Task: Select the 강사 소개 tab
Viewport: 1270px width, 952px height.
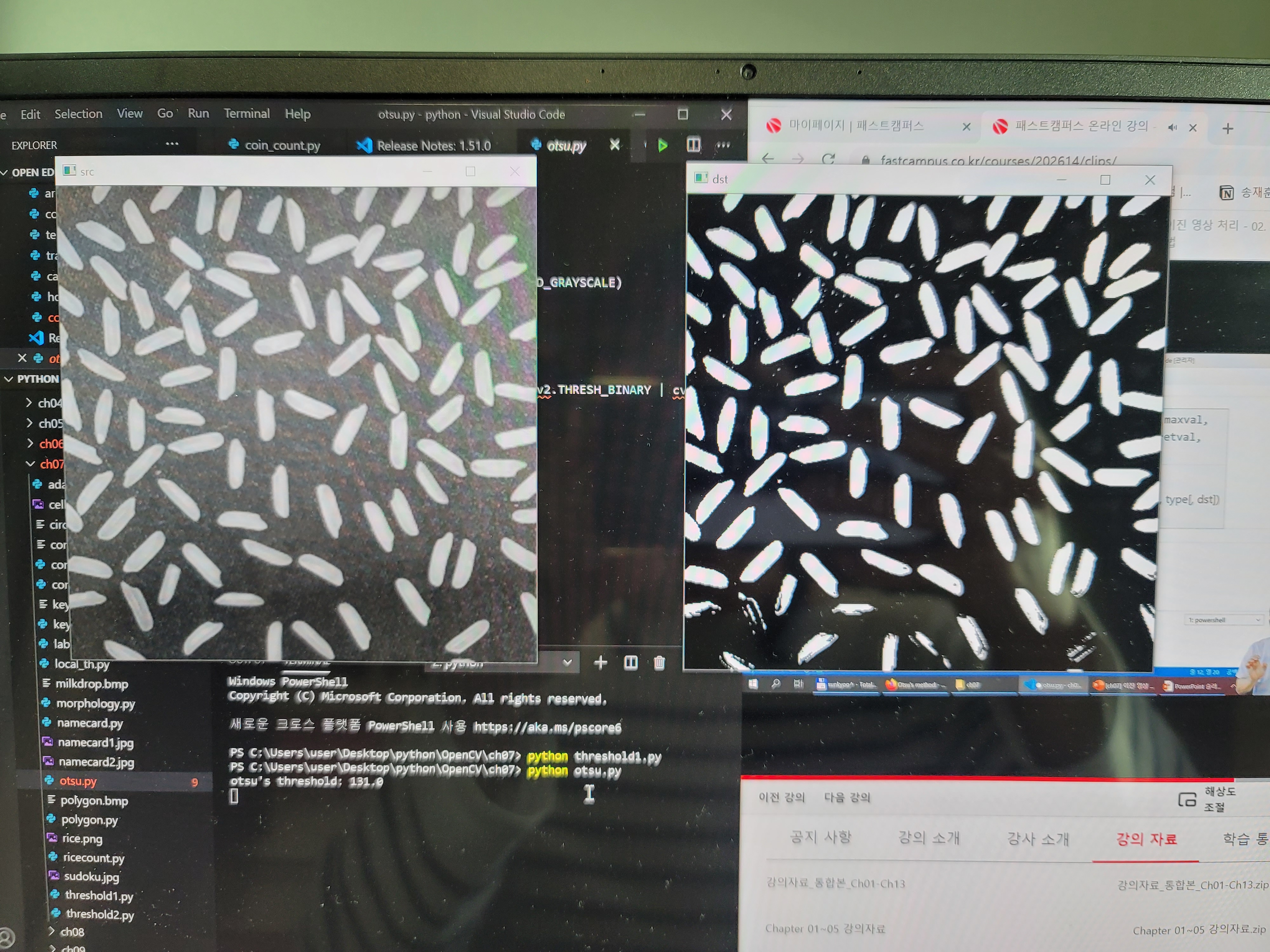Action: pos(1038,838)
